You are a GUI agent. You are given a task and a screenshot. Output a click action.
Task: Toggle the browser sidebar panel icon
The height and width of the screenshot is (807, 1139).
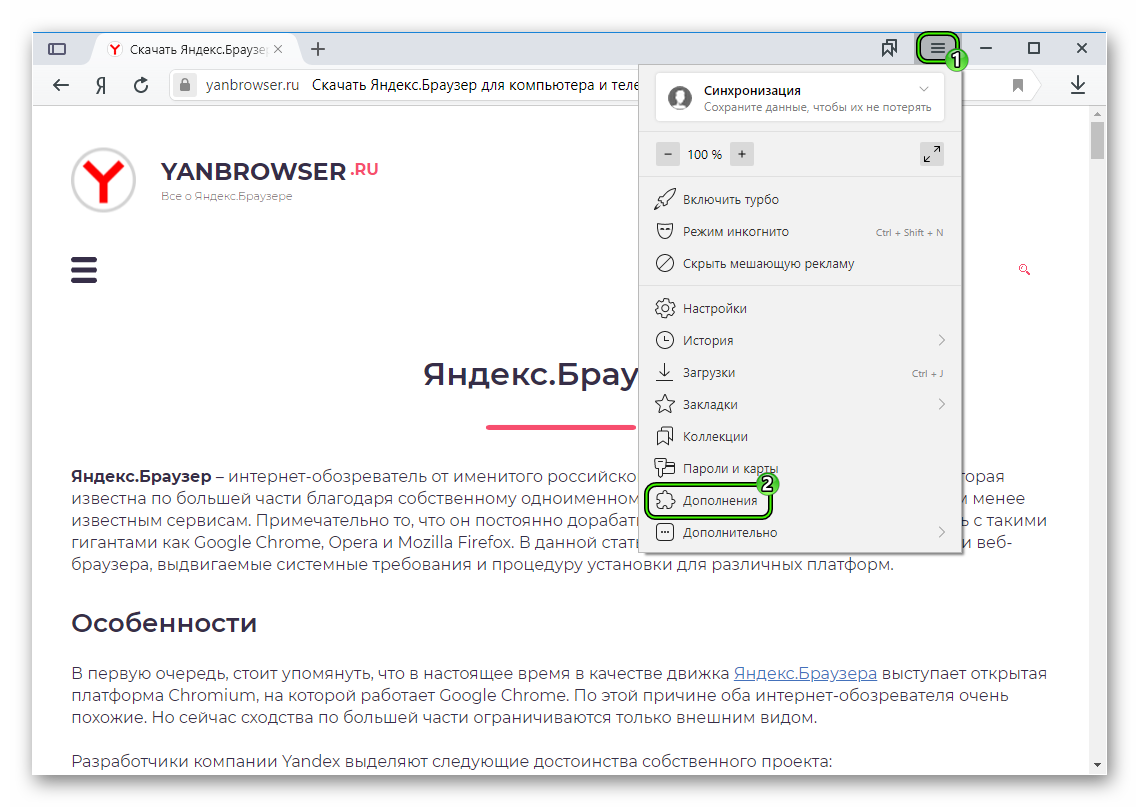[x=57, y=47]
